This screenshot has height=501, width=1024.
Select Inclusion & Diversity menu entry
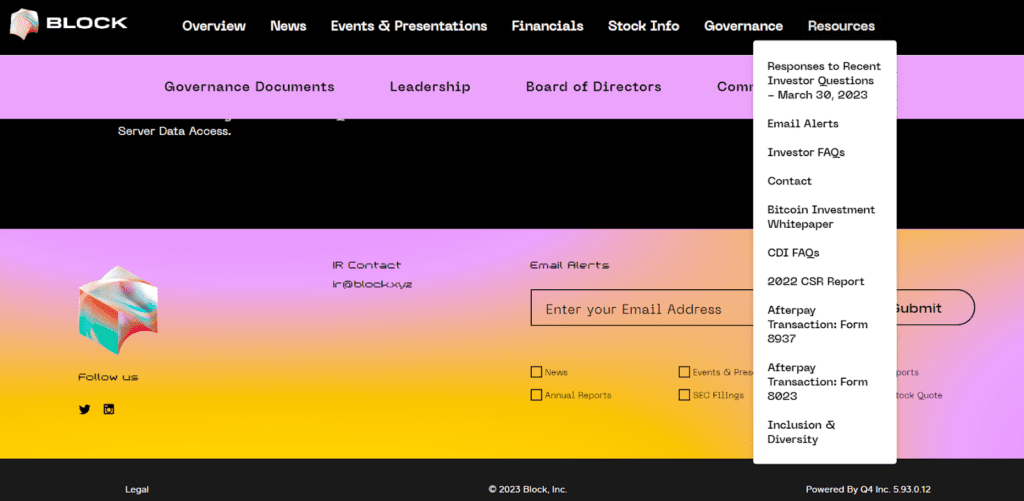click(x=801, y=432)
